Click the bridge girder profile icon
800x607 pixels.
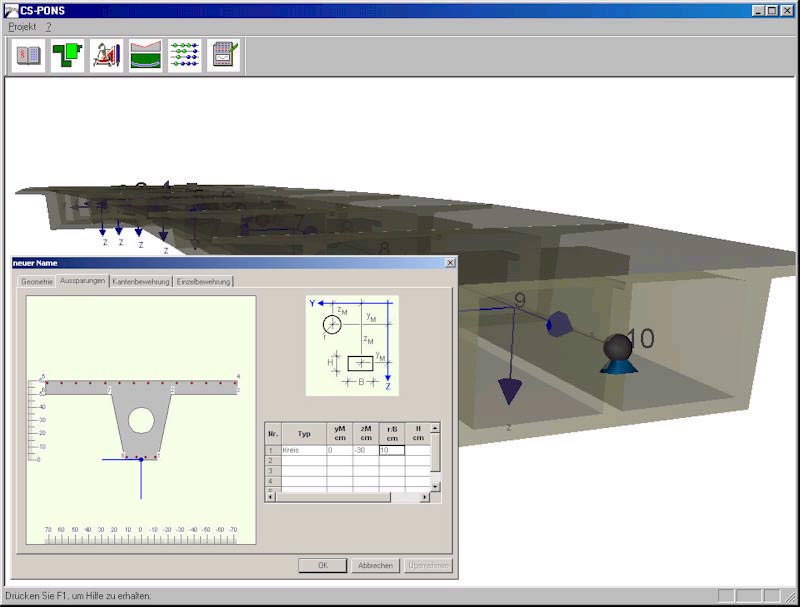pyautogui.click(x=145, y=56)
